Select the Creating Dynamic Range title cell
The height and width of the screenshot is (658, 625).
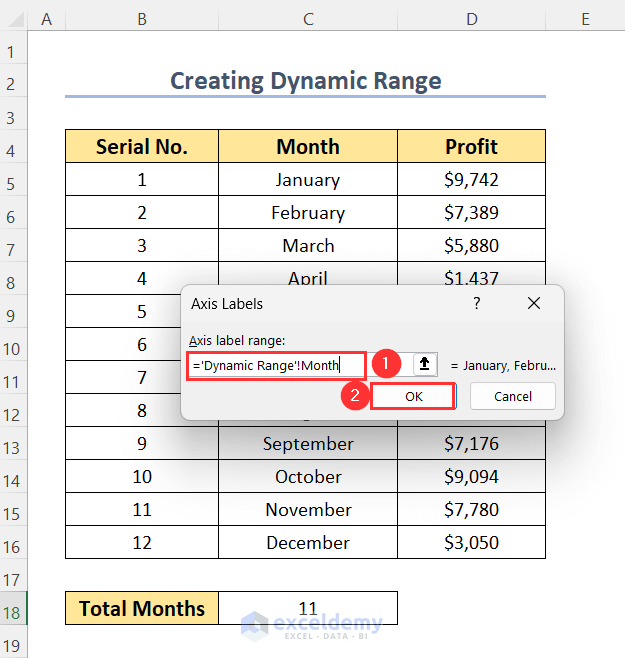coord(306,81)
